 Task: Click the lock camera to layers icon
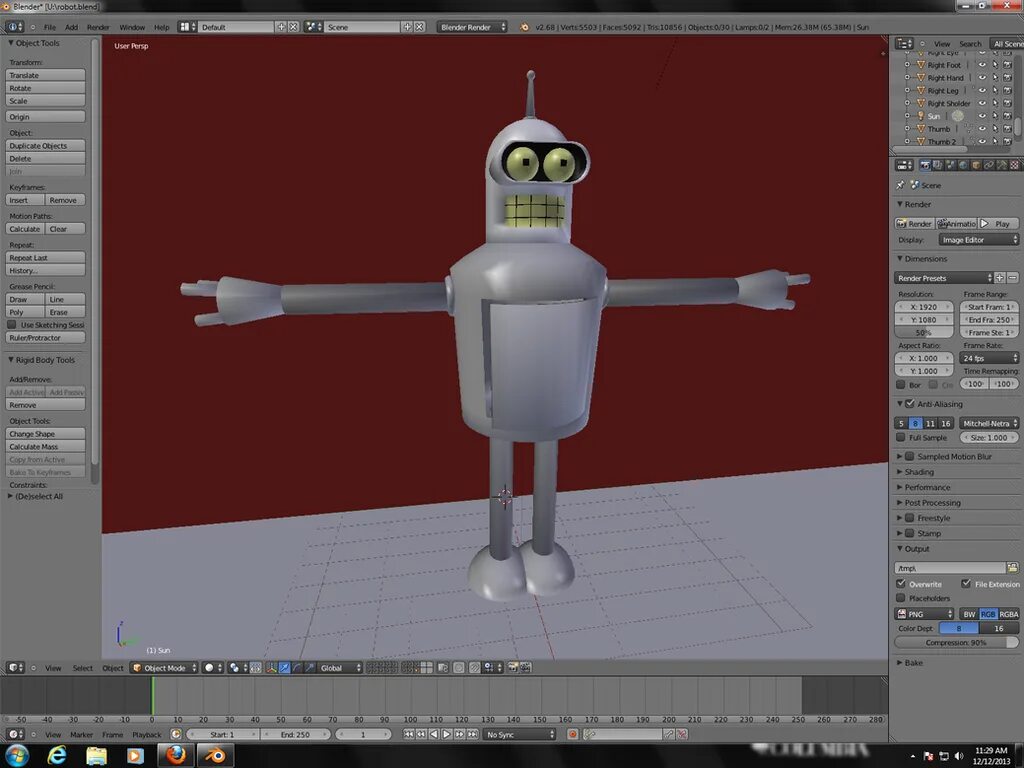(443, 667)
